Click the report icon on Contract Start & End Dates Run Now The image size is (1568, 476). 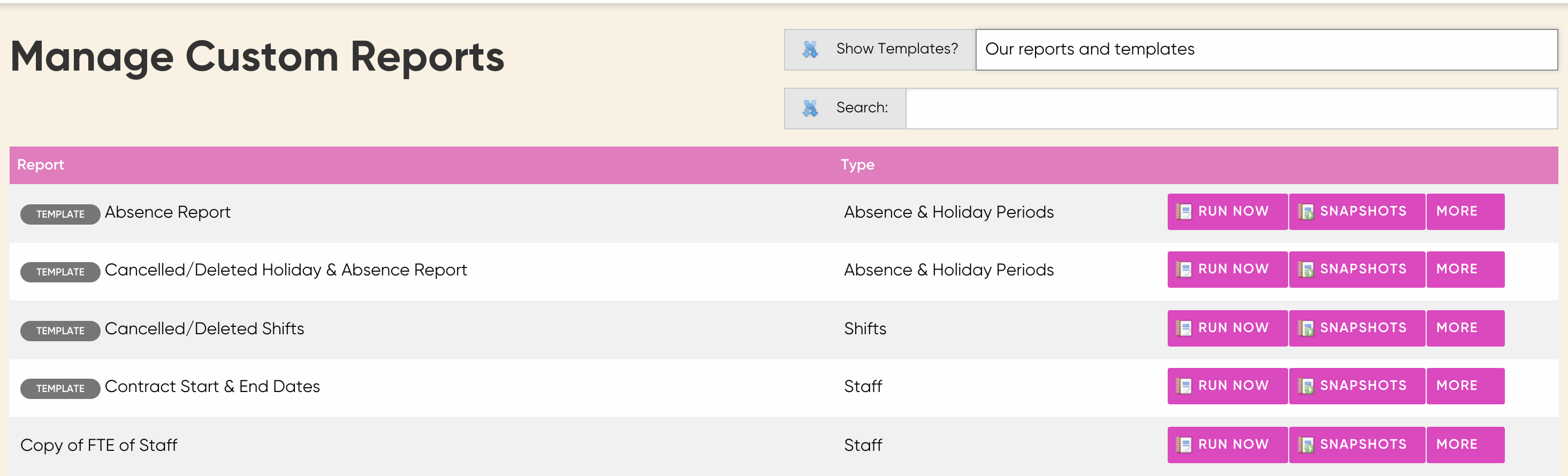[x=1184, y=386]
